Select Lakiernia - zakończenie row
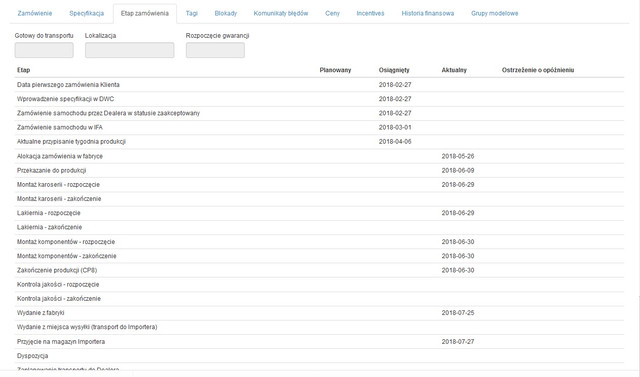Viewport: 640px width, 377px height. (x=319, y=227)
